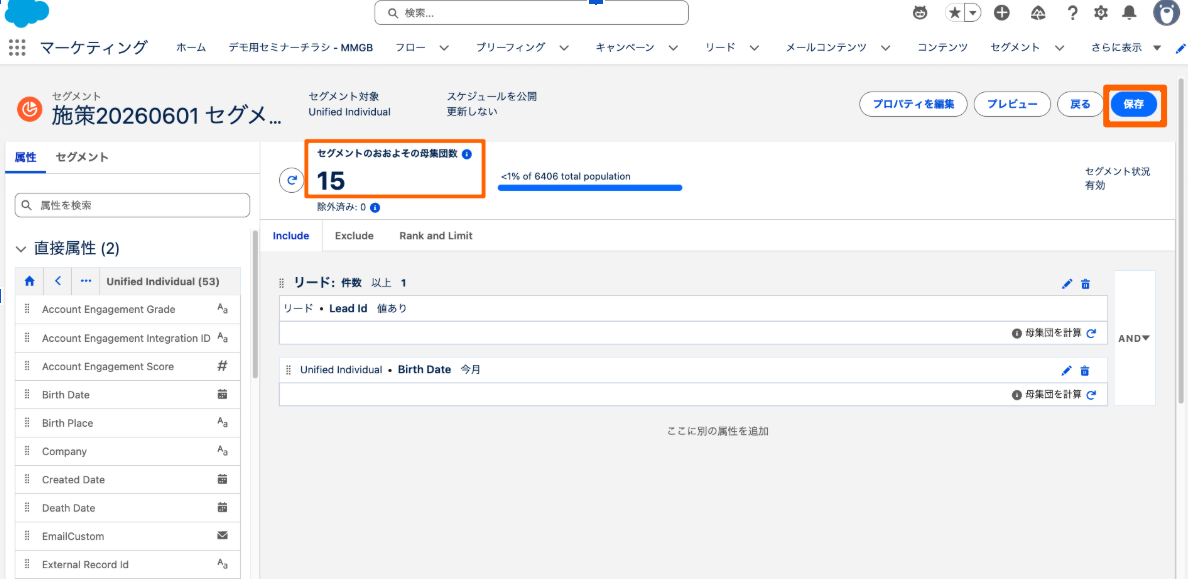
Task: Grab handle of リード container
Action: point(283,283)
